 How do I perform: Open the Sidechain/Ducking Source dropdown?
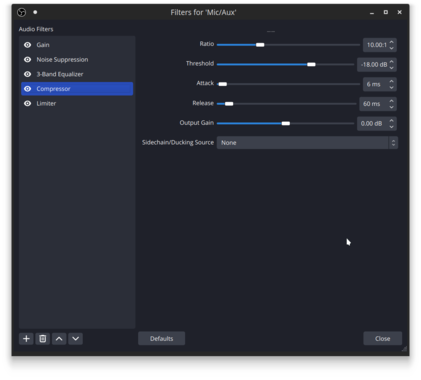(307, 143)
